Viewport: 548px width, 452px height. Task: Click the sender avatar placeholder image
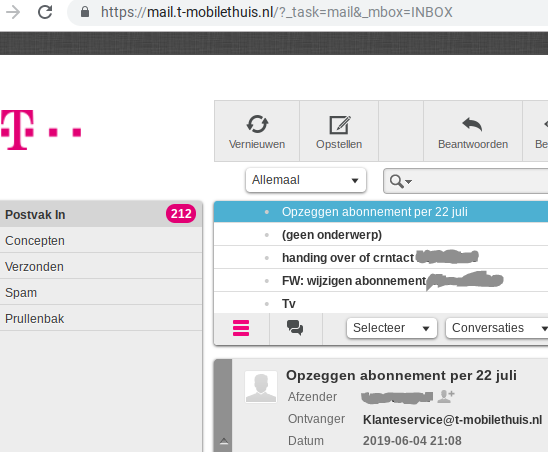[x=261, y=387]
